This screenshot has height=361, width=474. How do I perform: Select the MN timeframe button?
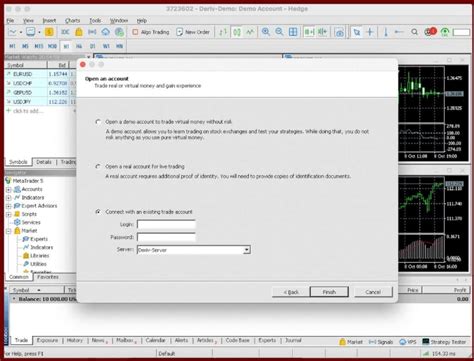[119, 46]
